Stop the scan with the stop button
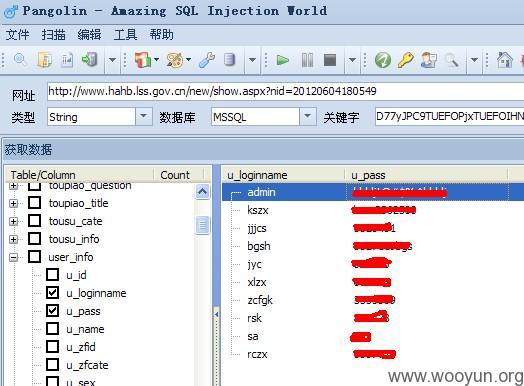 (330, 60)
